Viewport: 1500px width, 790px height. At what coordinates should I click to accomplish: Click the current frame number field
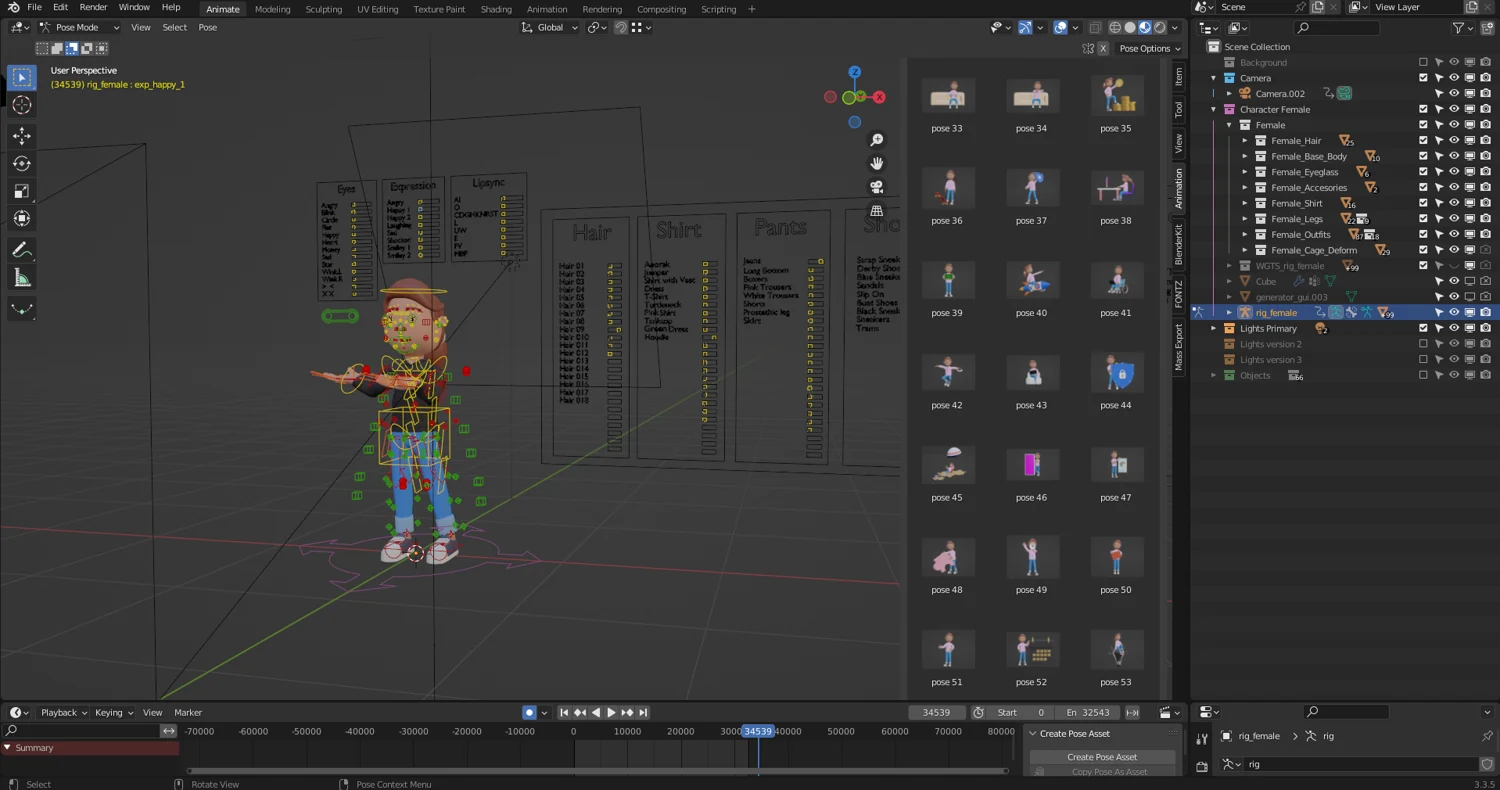tap(936, 712)
